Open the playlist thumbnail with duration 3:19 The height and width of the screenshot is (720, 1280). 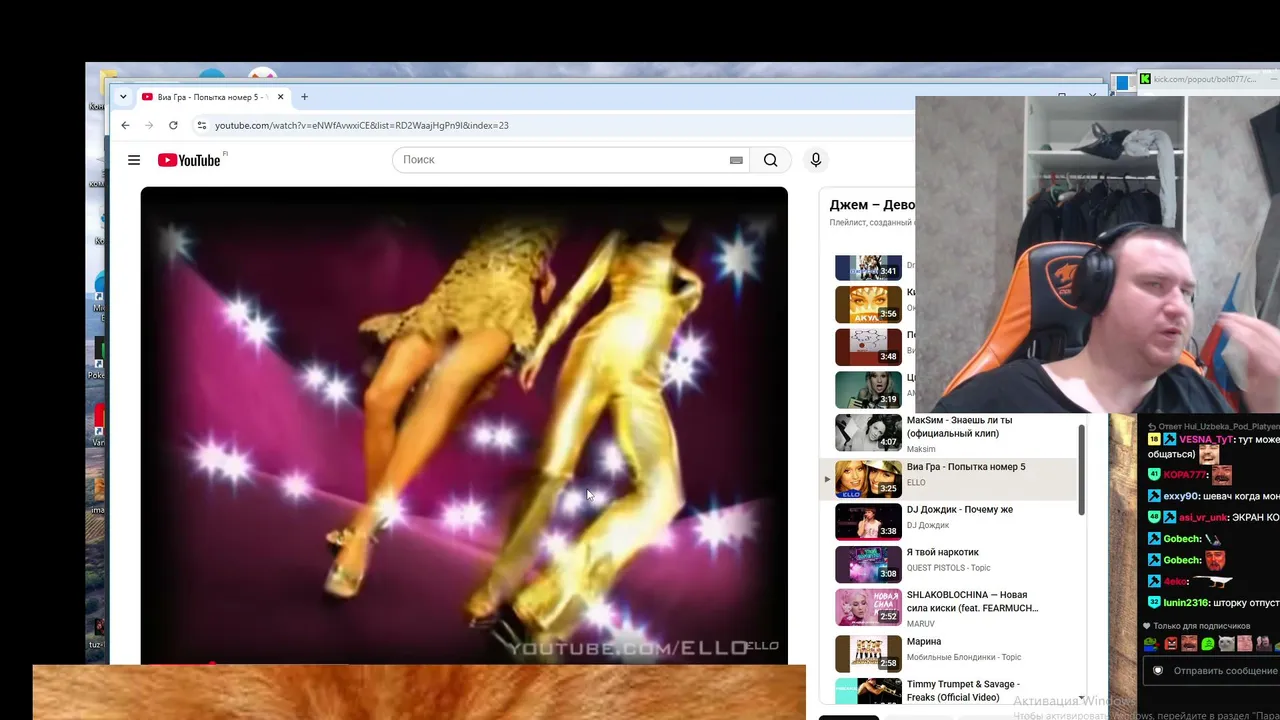(868, 390)
